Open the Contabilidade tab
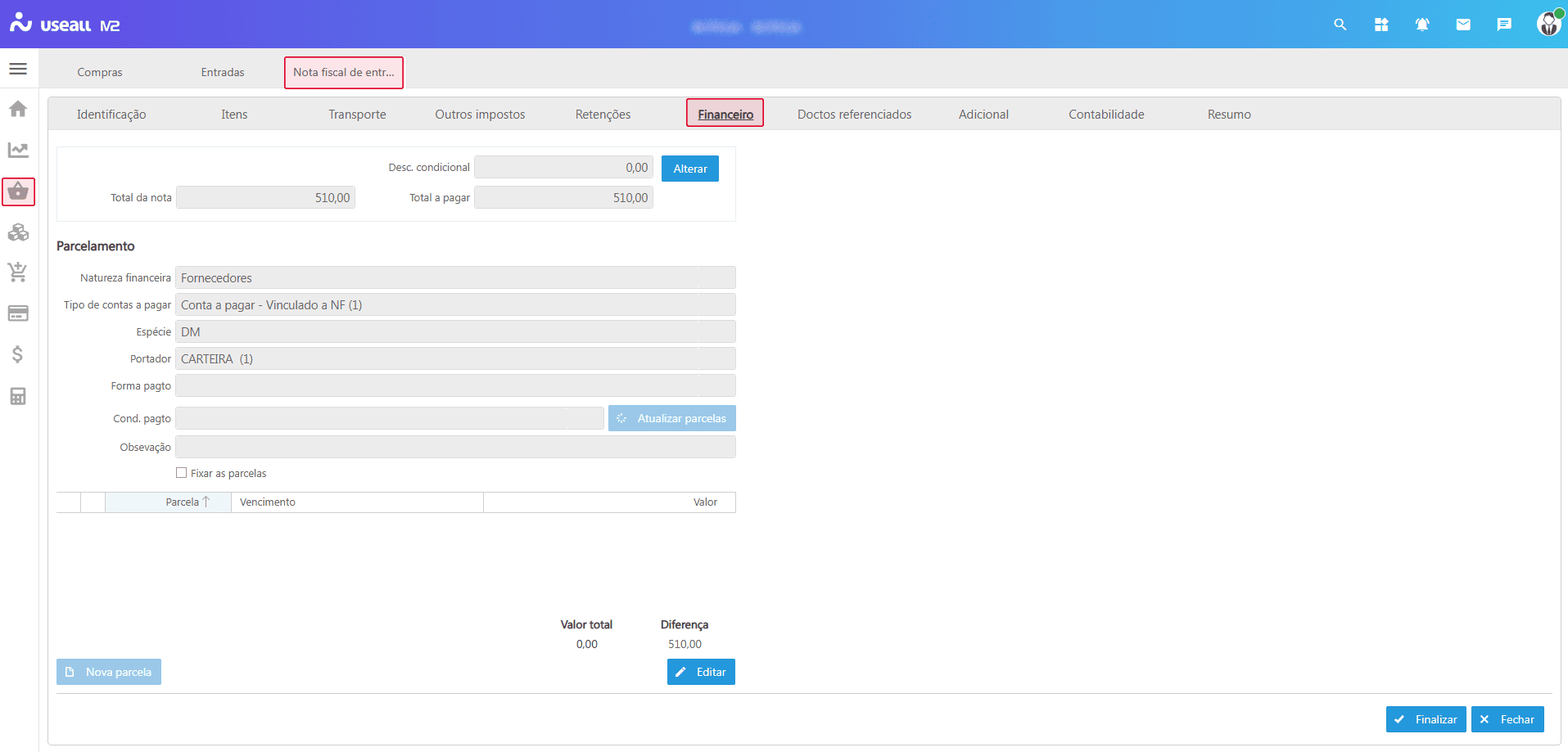This screenshot has width=1568, height=752. click(1105, 115)
